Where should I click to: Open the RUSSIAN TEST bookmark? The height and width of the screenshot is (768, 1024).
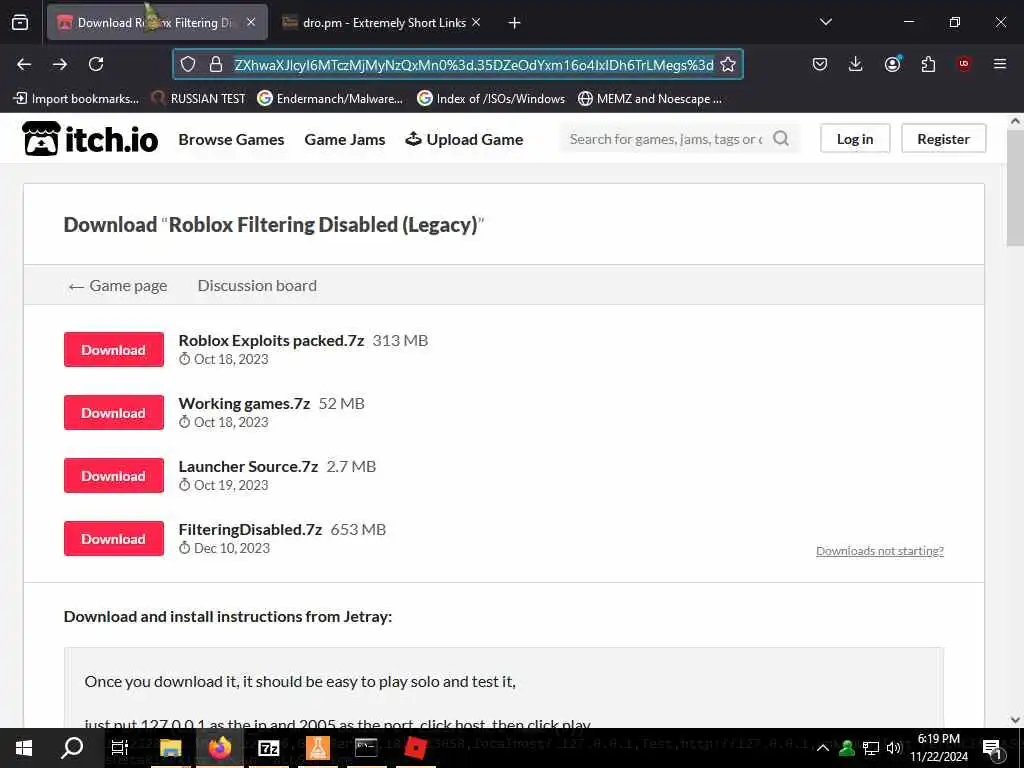[x=199, y=99]
